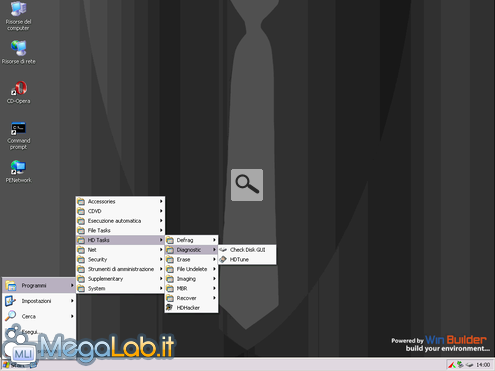Screen dimensions: 495x371
Task: Click the magnifier zoom overlay icon
Action: [x=247, y=185]
